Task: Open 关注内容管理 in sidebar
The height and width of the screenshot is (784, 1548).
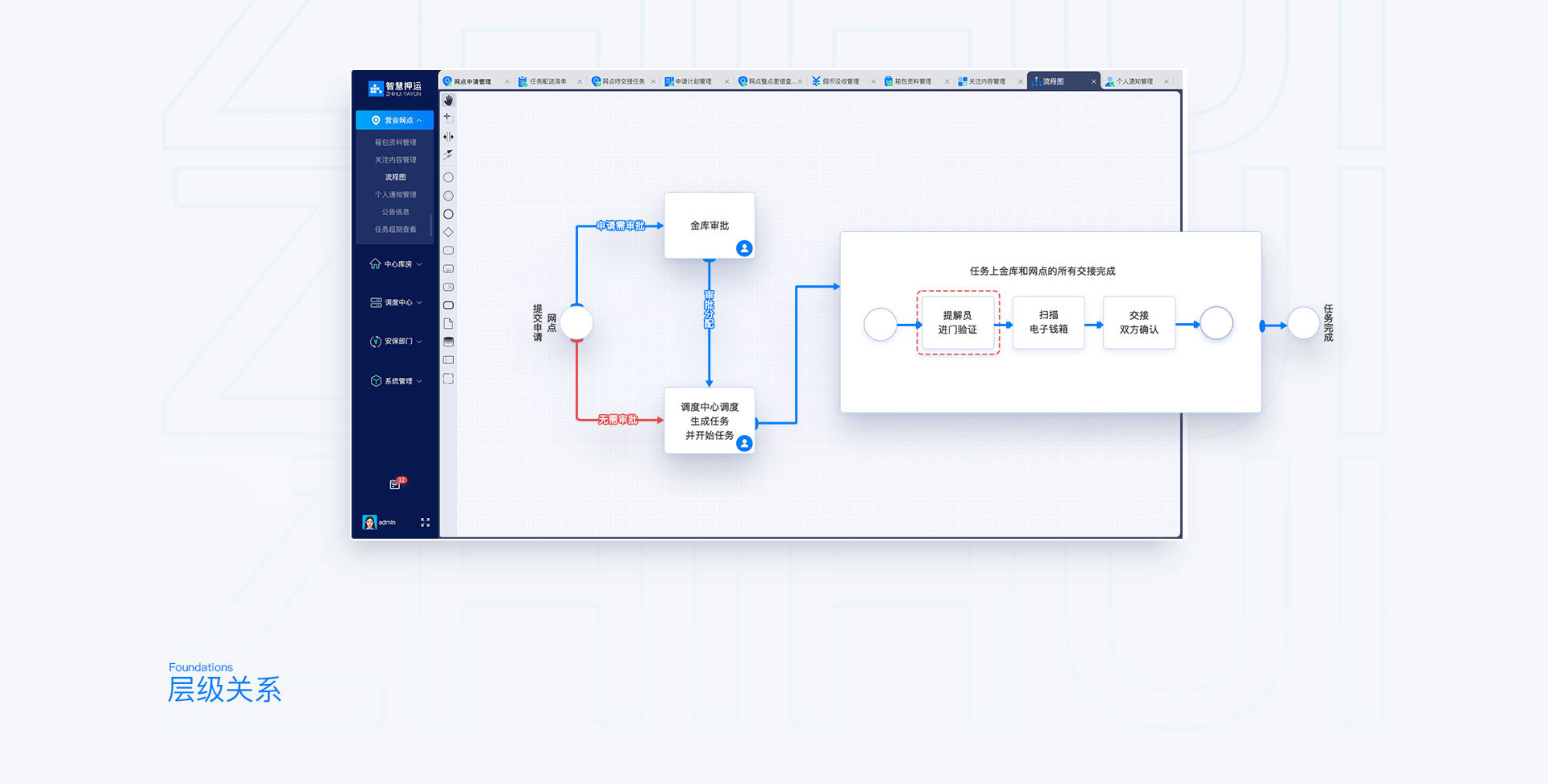Action: pos(395,160)
